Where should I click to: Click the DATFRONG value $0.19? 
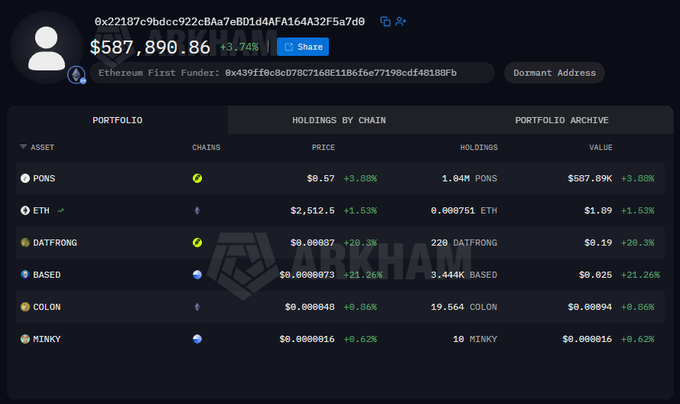pyautogui.click(x=598, y=242)
